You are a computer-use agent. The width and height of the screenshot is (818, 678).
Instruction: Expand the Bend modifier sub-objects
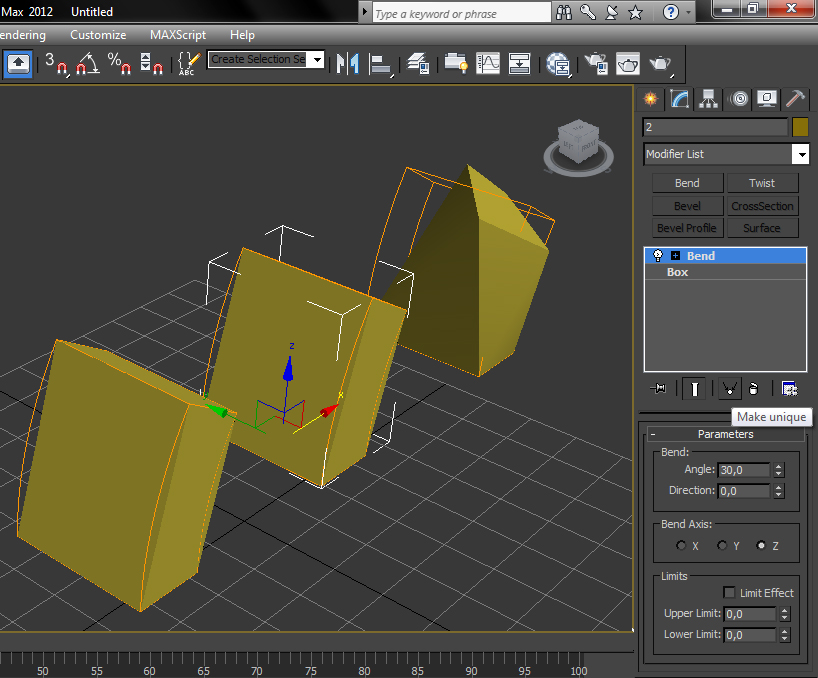point(676,256)
